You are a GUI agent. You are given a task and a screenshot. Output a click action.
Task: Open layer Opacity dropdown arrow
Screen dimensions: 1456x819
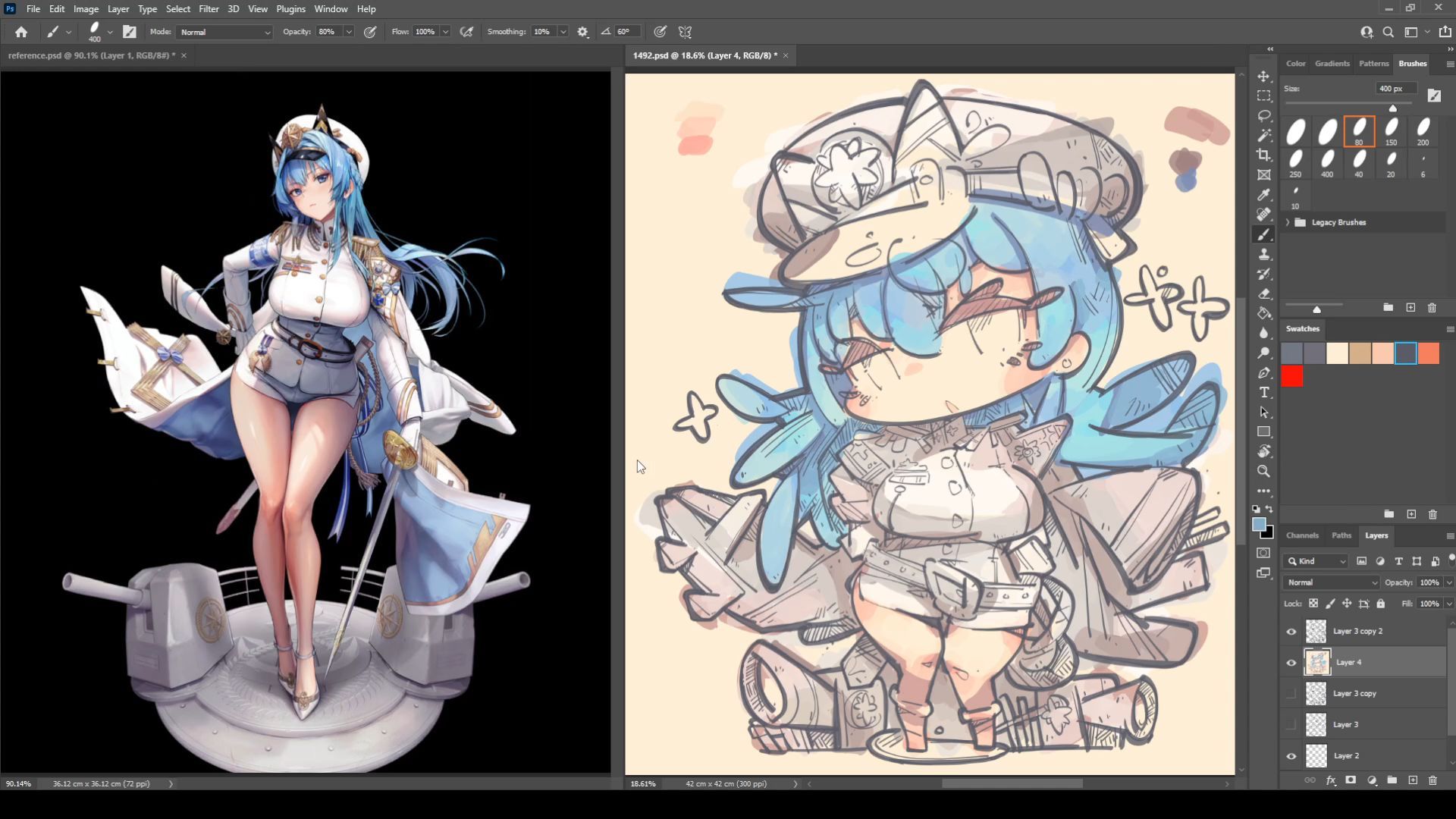click(1448, 582)
